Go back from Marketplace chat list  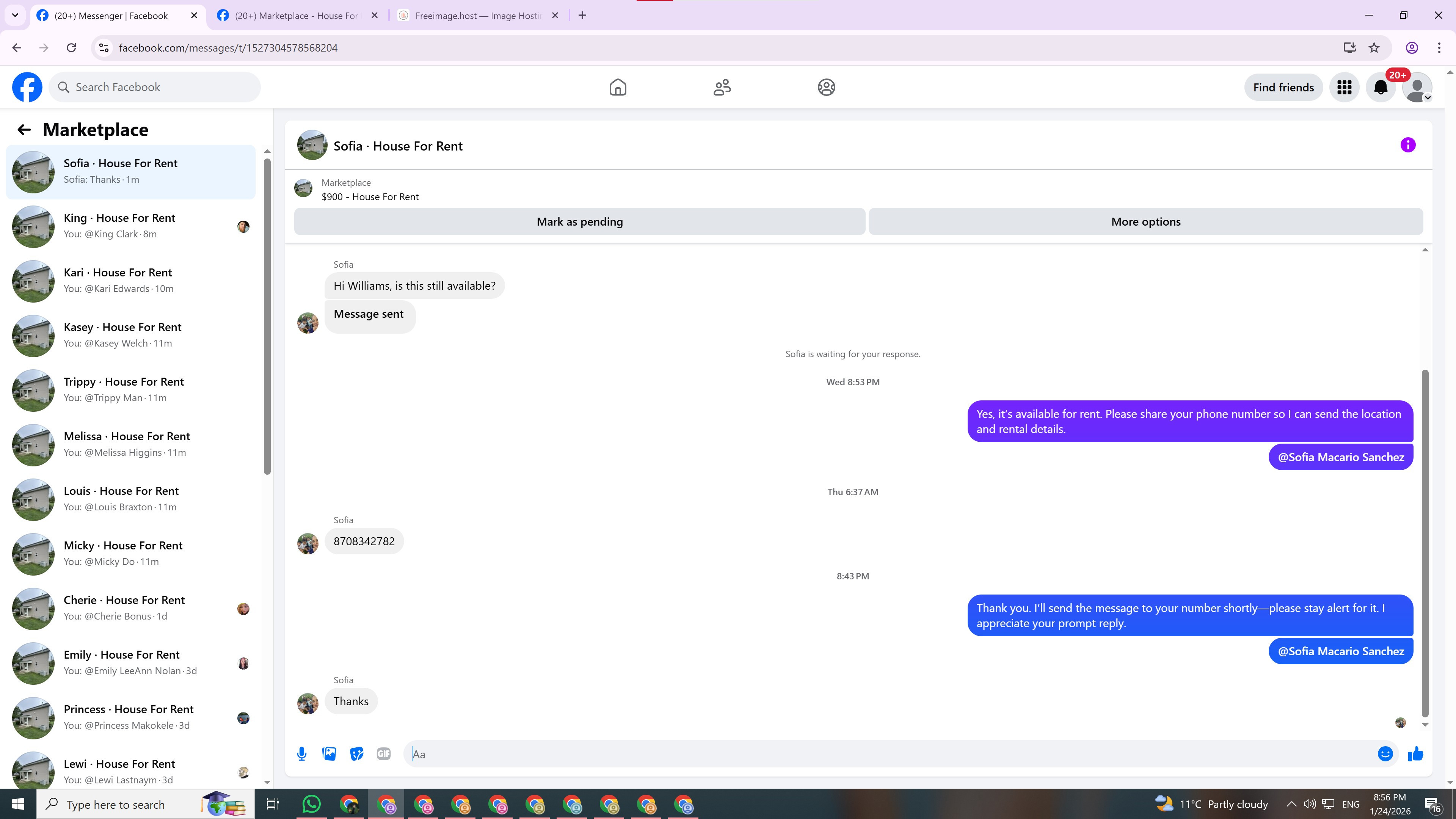24,130
